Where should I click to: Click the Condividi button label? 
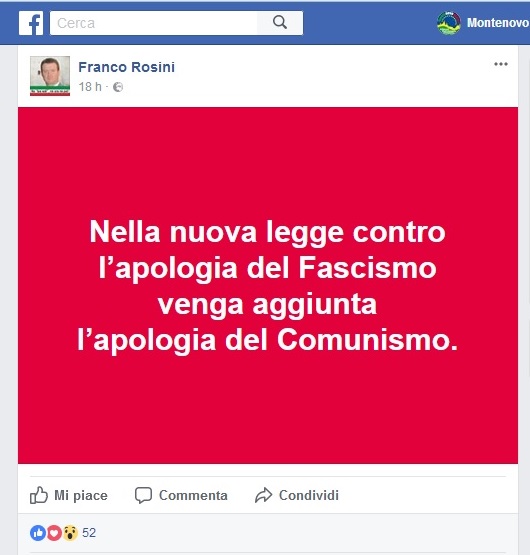(309, 495)
